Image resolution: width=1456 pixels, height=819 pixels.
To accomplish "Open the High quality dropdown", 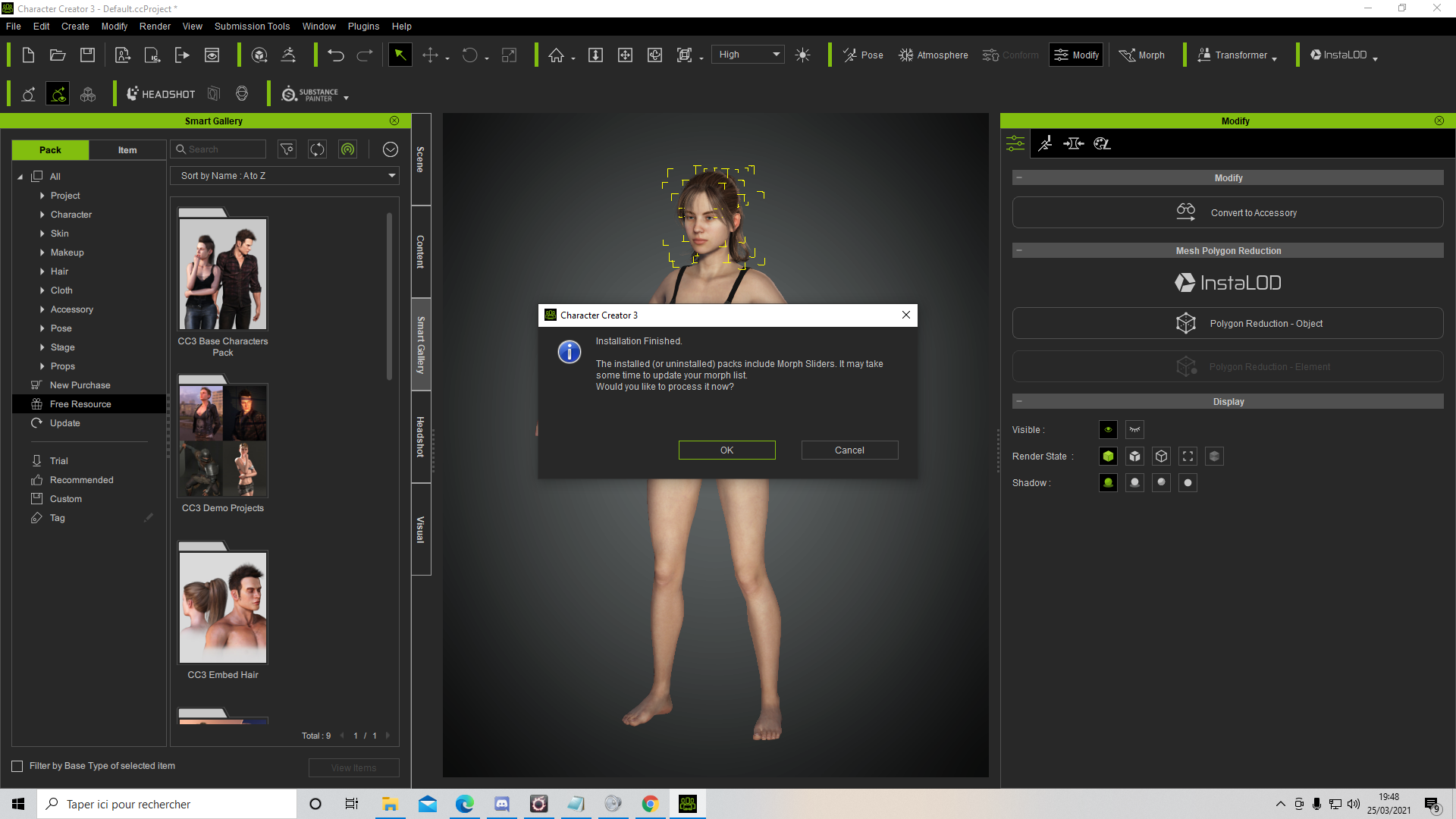I will coord(748,55).
